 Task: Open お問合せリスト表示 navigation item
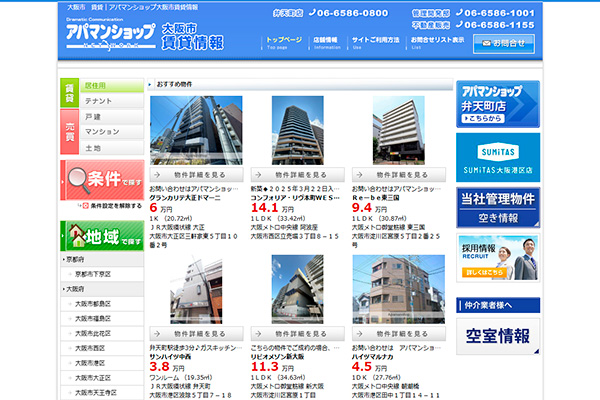[x=437, y=42]
